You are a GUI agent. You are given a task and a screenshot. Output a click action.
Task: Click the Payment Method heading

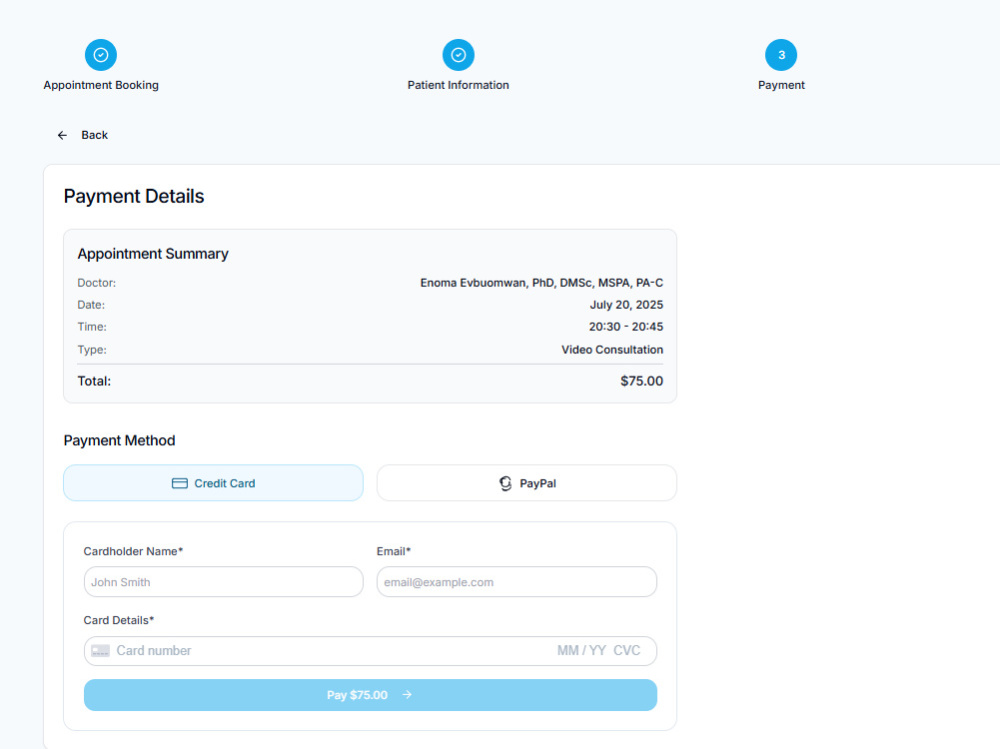[x=119, y=440]
